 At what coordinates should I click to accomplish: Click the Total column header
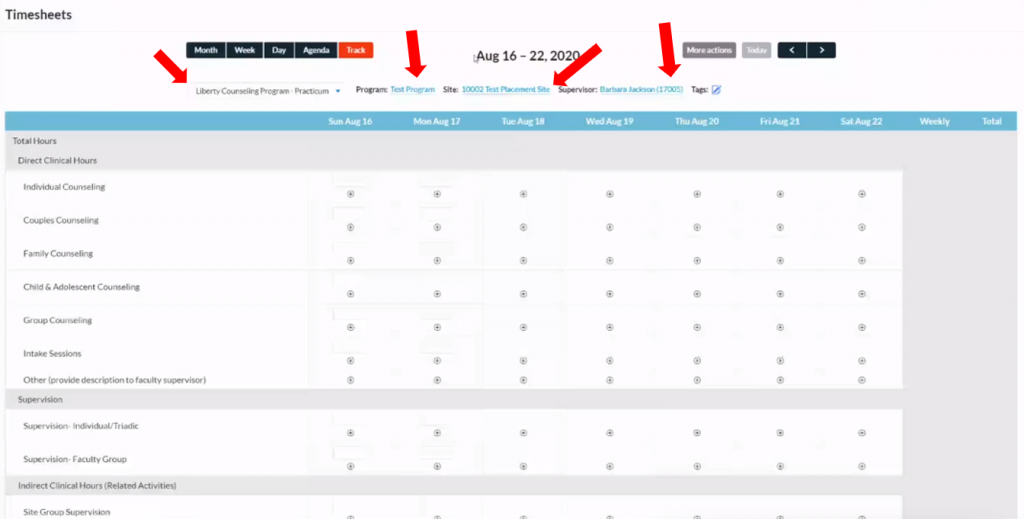tap(991, 121)
